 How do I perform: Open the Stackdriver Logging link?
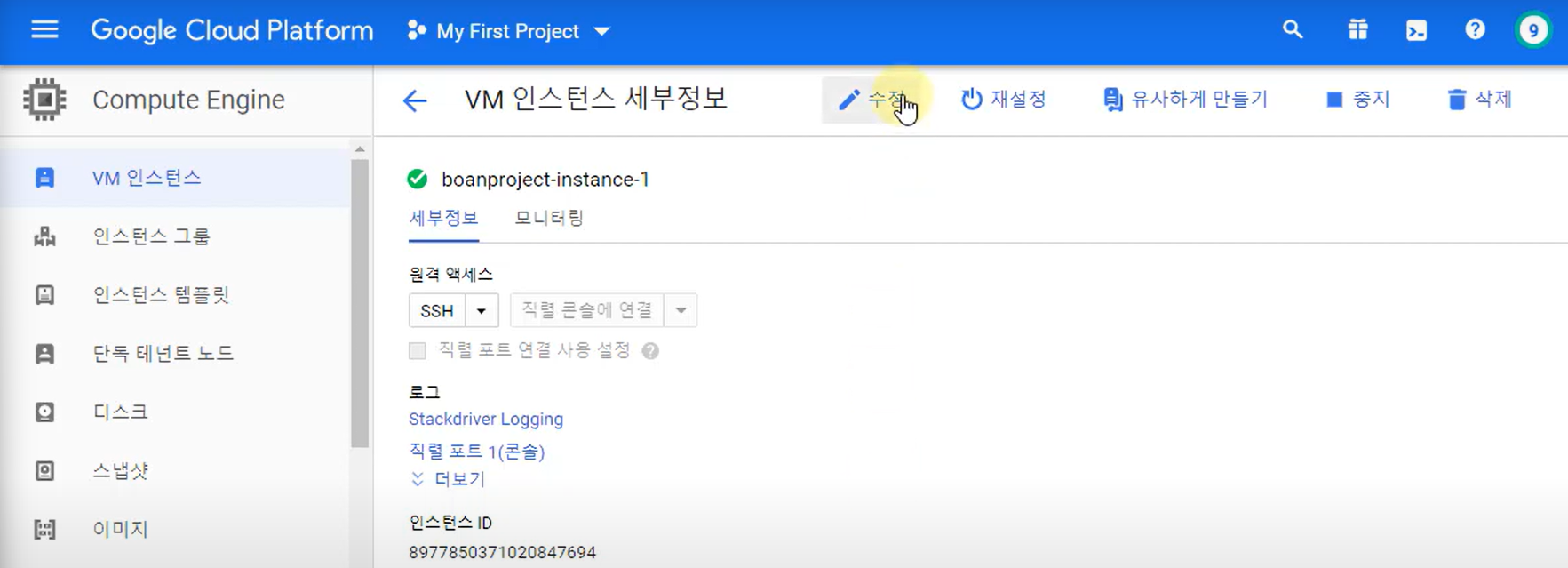(486, 419)
